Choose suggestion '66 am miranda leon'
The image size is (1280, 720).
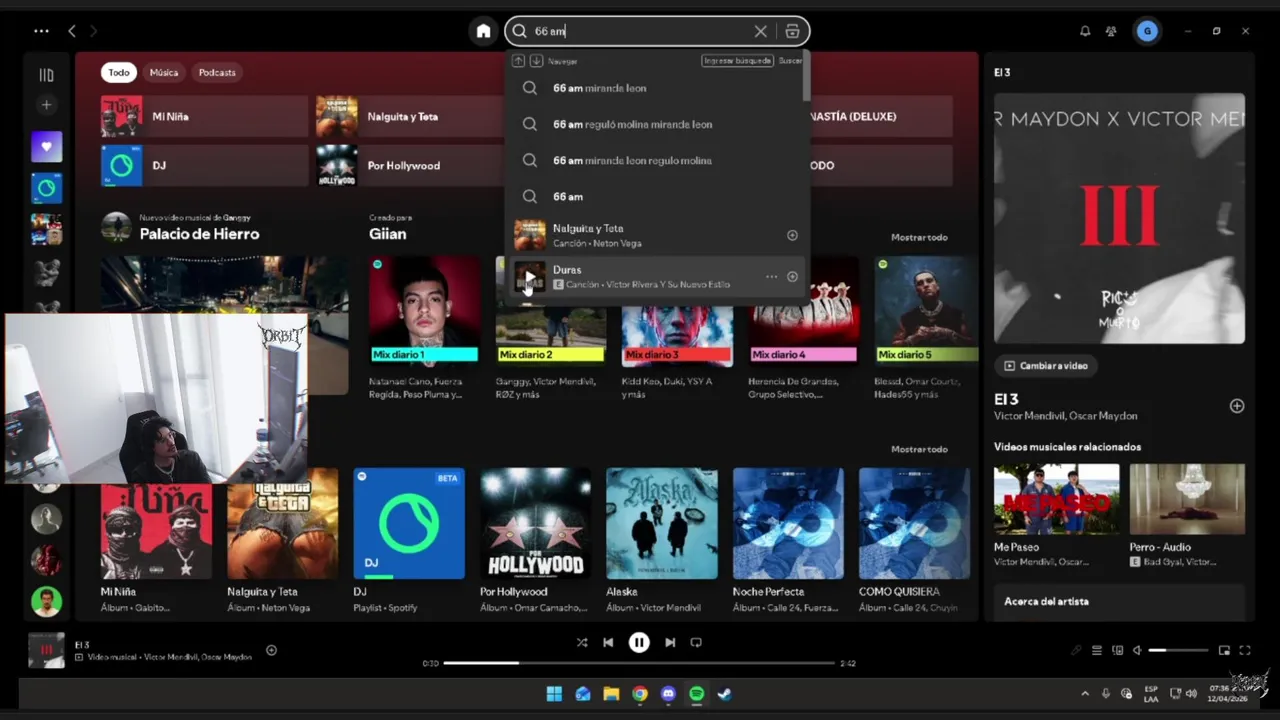[656, 88]
